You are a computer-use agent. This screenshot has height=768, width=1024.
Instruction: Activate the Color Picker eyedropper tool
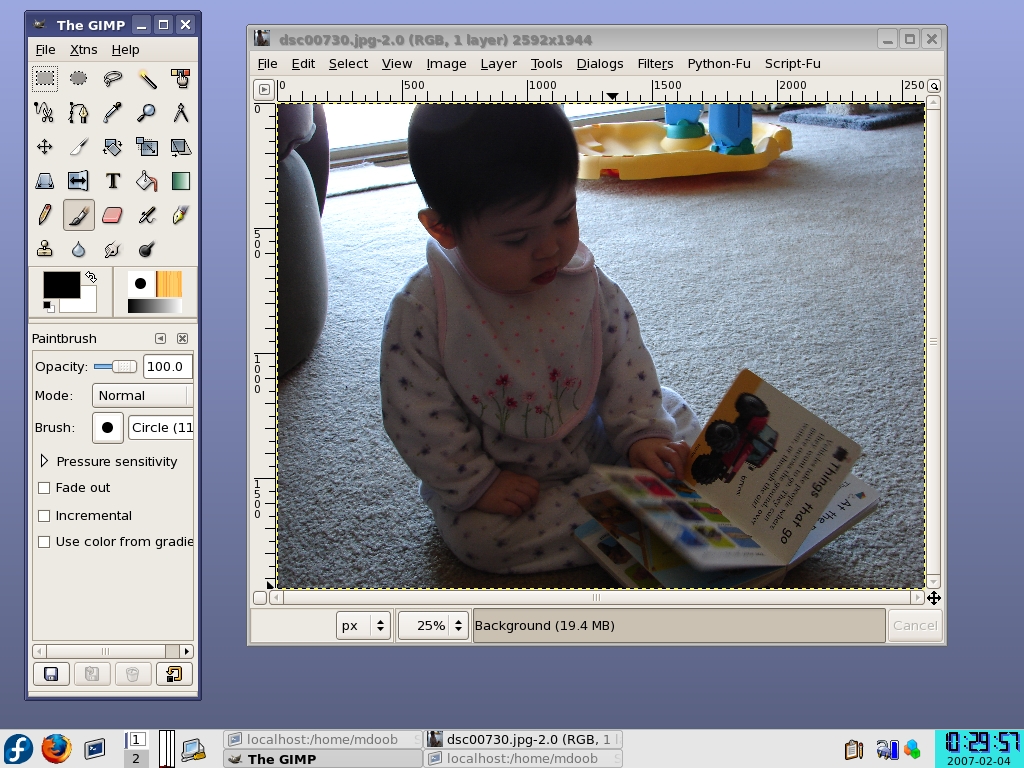point(112,112)
